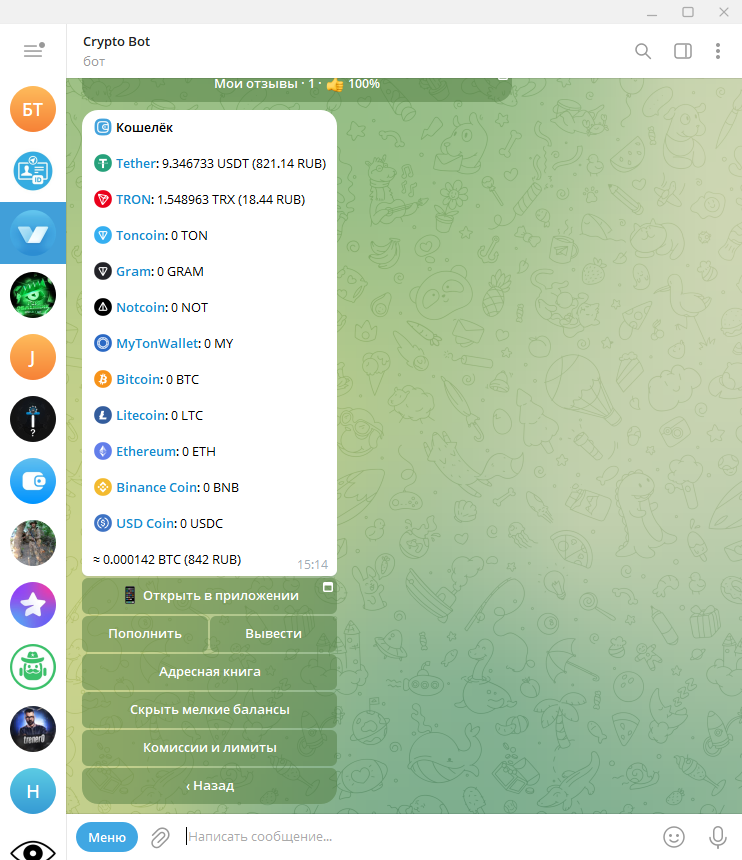Toggle Скрыть мелкие балансы
This screenshot has width=742, height=860.
[209, 709]
